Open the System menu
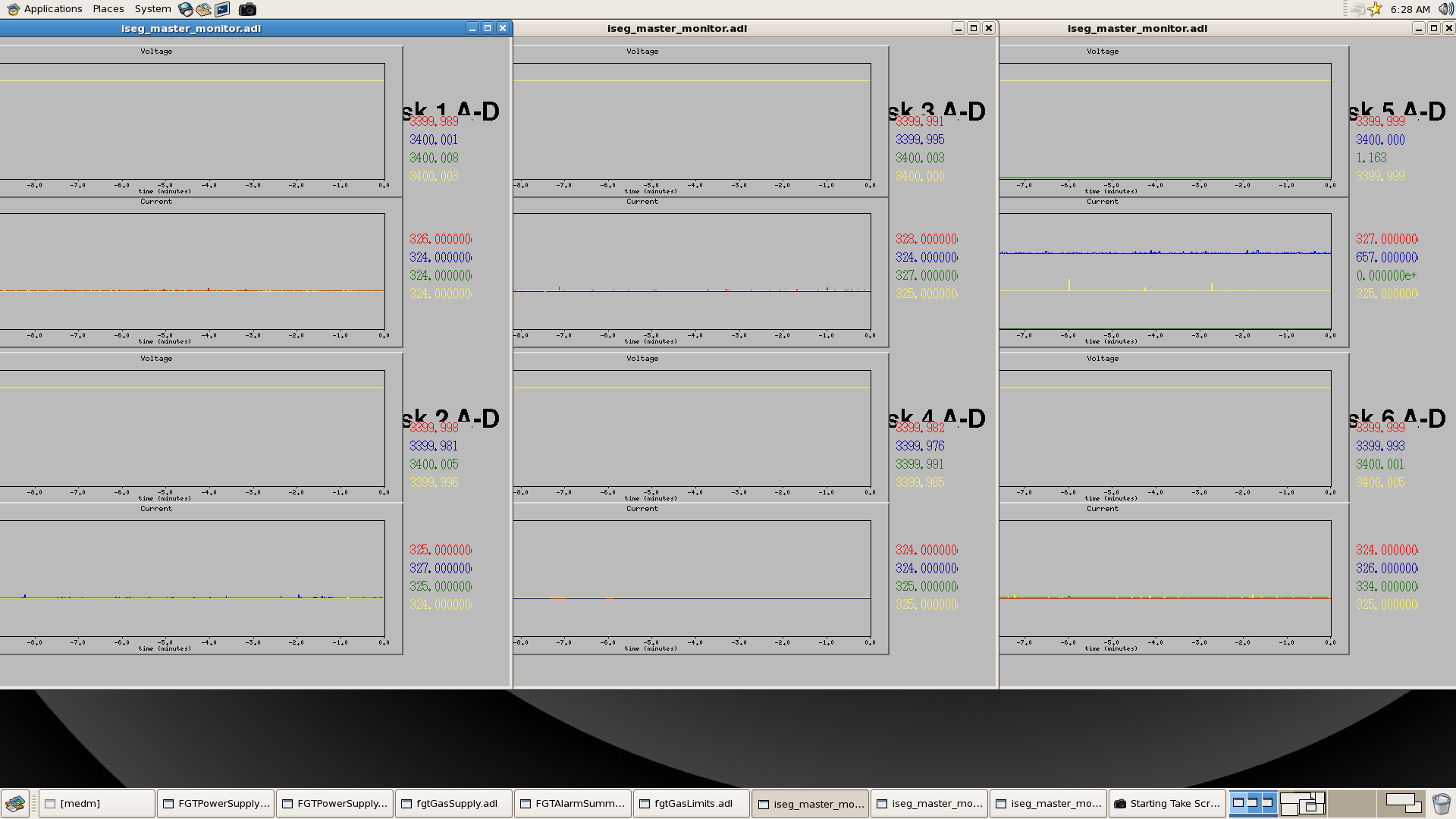 coord(152,9)
